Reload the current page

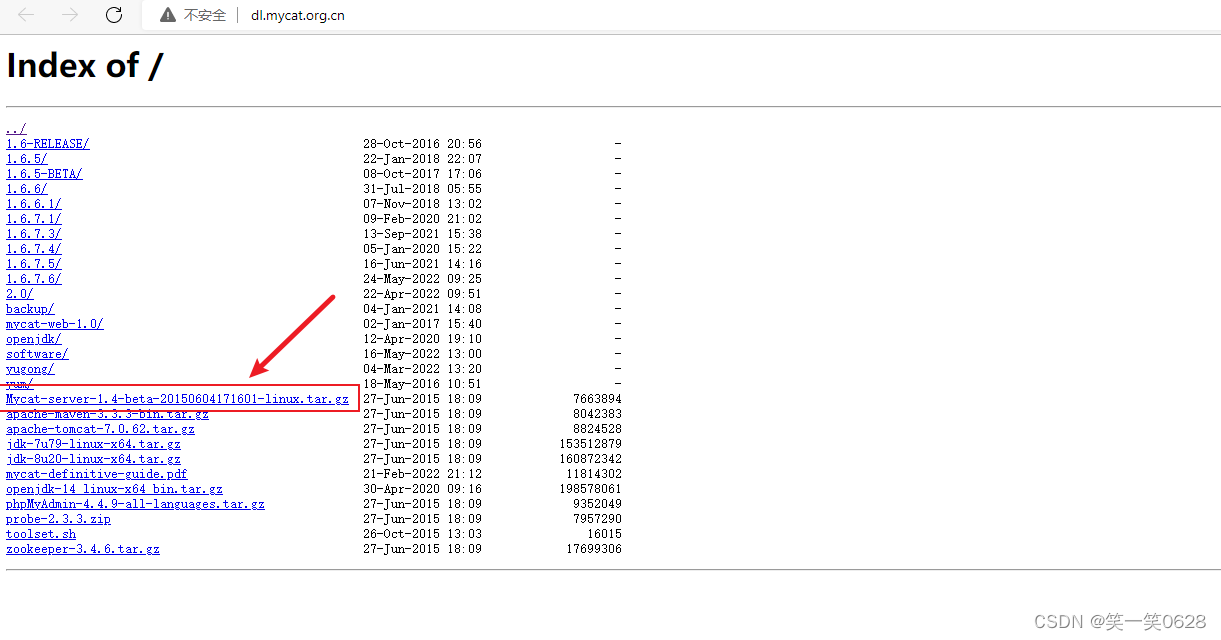113,15
